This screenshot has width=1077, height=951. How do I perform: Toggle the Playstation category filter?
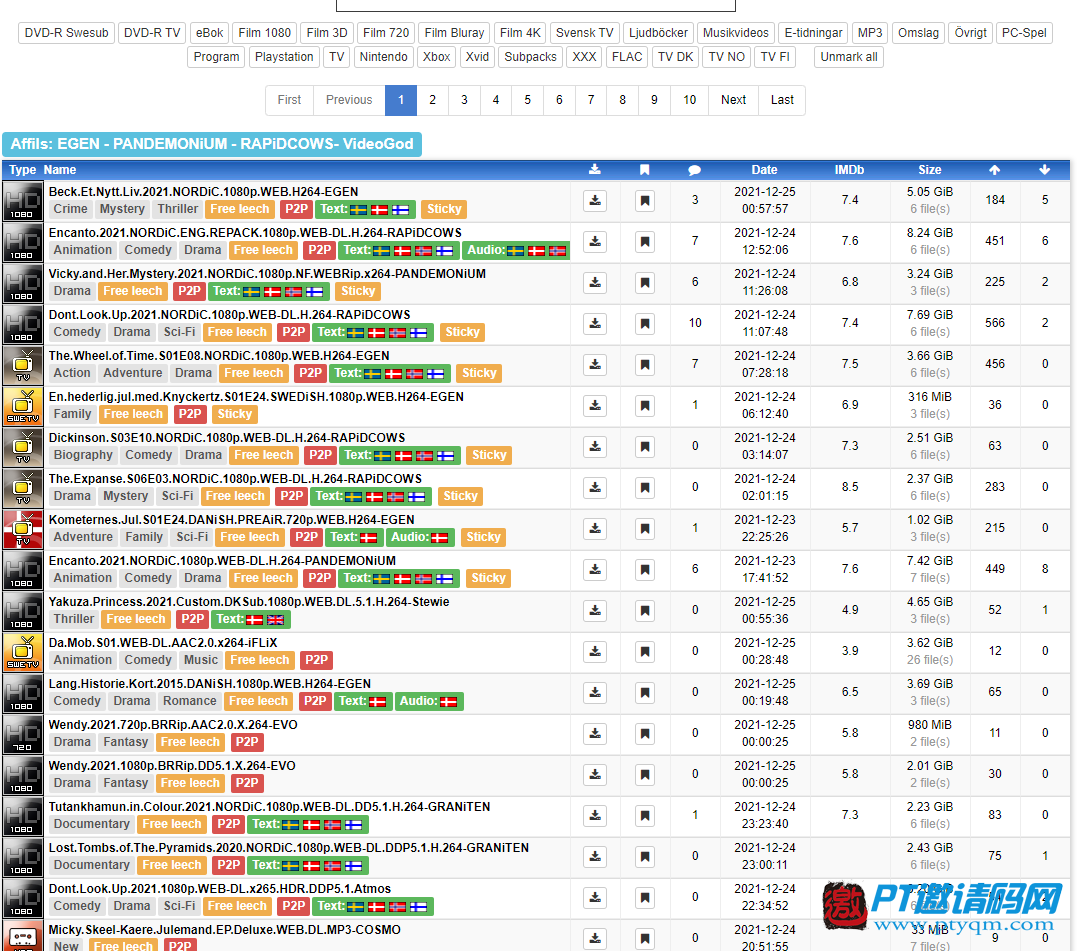point(284,57)
